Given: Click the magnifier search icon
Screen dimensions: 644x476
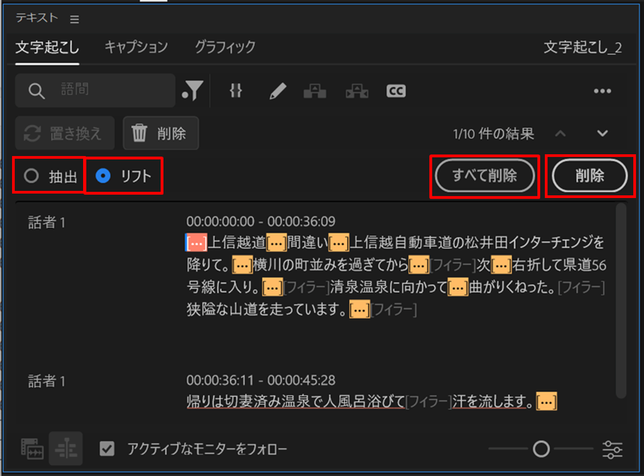Looking at the screenshot, I should pyautogui.click(x=36, y=91).
